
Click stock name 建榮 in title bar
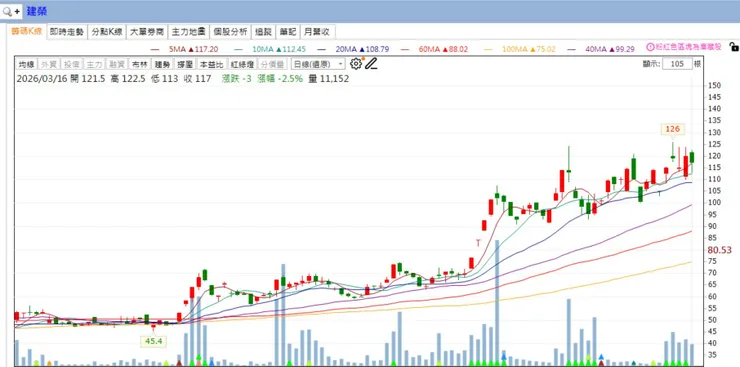[x=37, y=11]
